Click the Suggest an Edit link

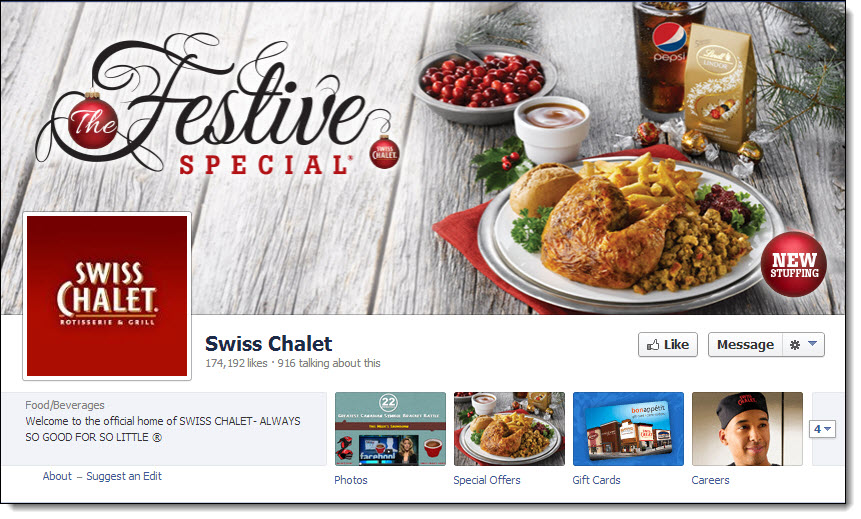[x=124, y=476]
